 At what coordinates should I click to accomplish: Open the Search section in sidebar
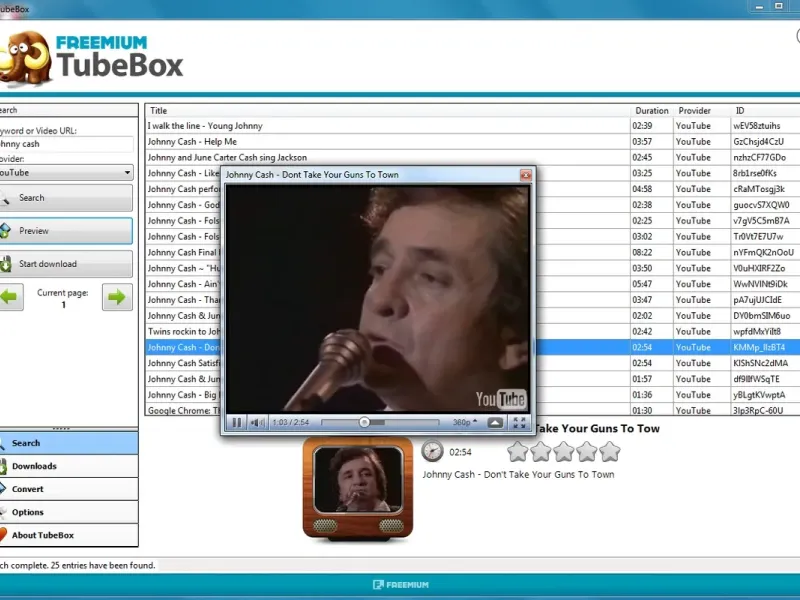coord(68,443)
